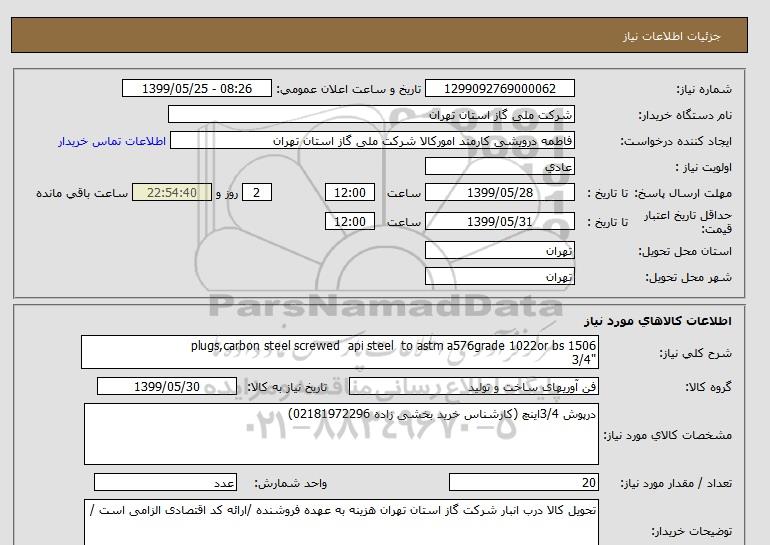Screen dimensions: 770x545
Task: Click the need number field 1299092769000062
Action: (499, 89)
